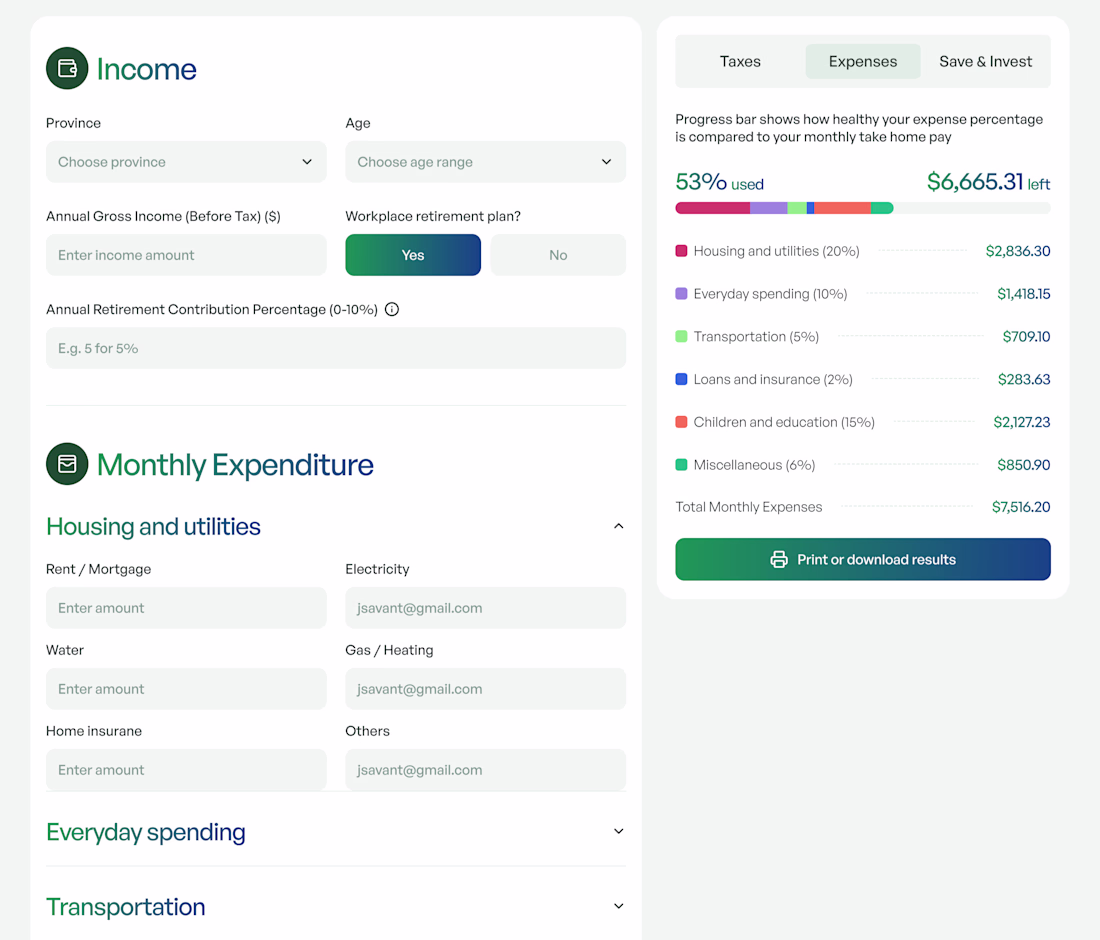Expand the Everyday spending section
Image resolution: width=1100 pixels, height=940 pixels.
pos(619,831)
